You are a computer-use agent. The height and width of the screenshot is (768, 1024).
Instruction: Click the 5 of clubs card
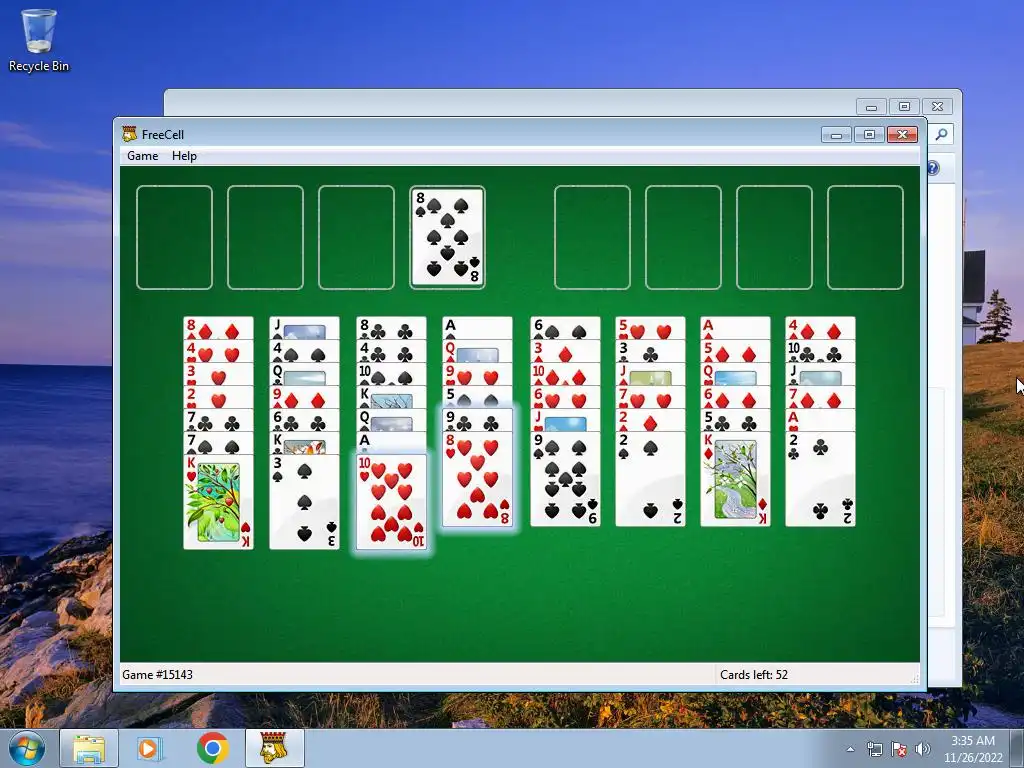735,420
